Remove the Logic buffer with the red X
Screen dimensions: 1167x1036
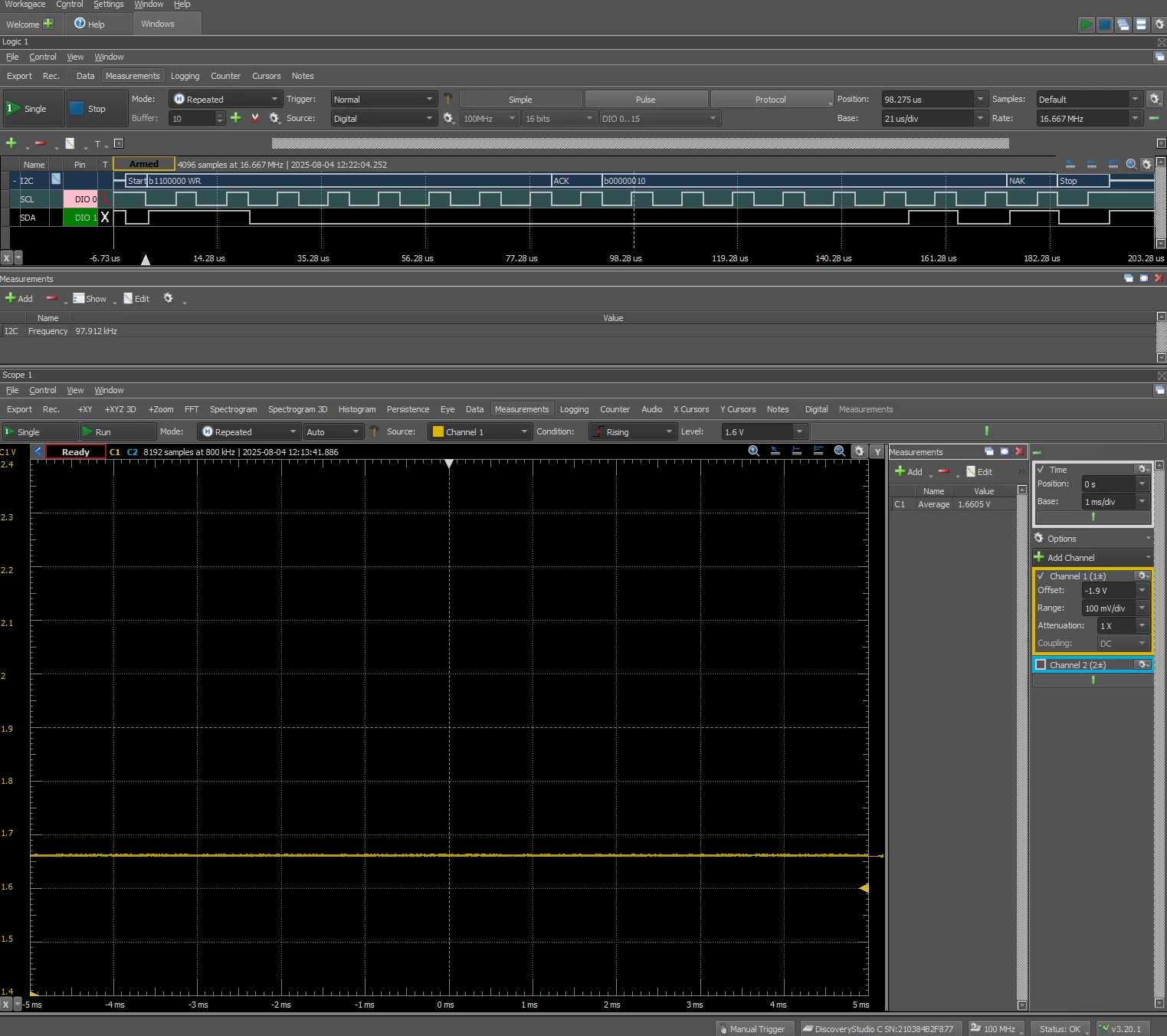[255, 118]
